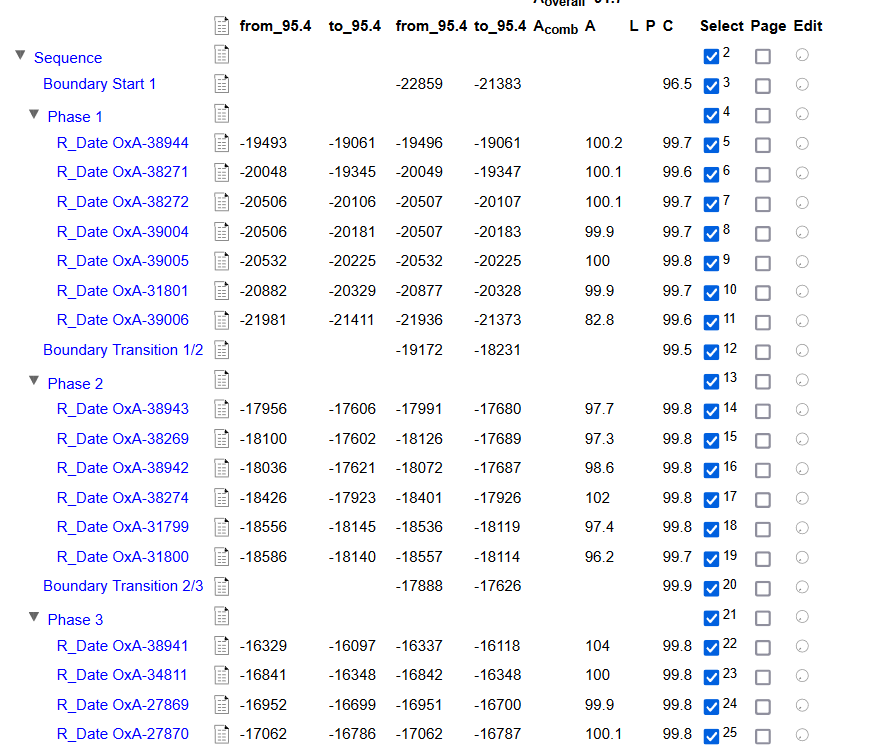Image resolution: width=869 pixels, height=750 pixels.
Task: Open Boundary Transition 2/3 link
Action: coord(122,586)
